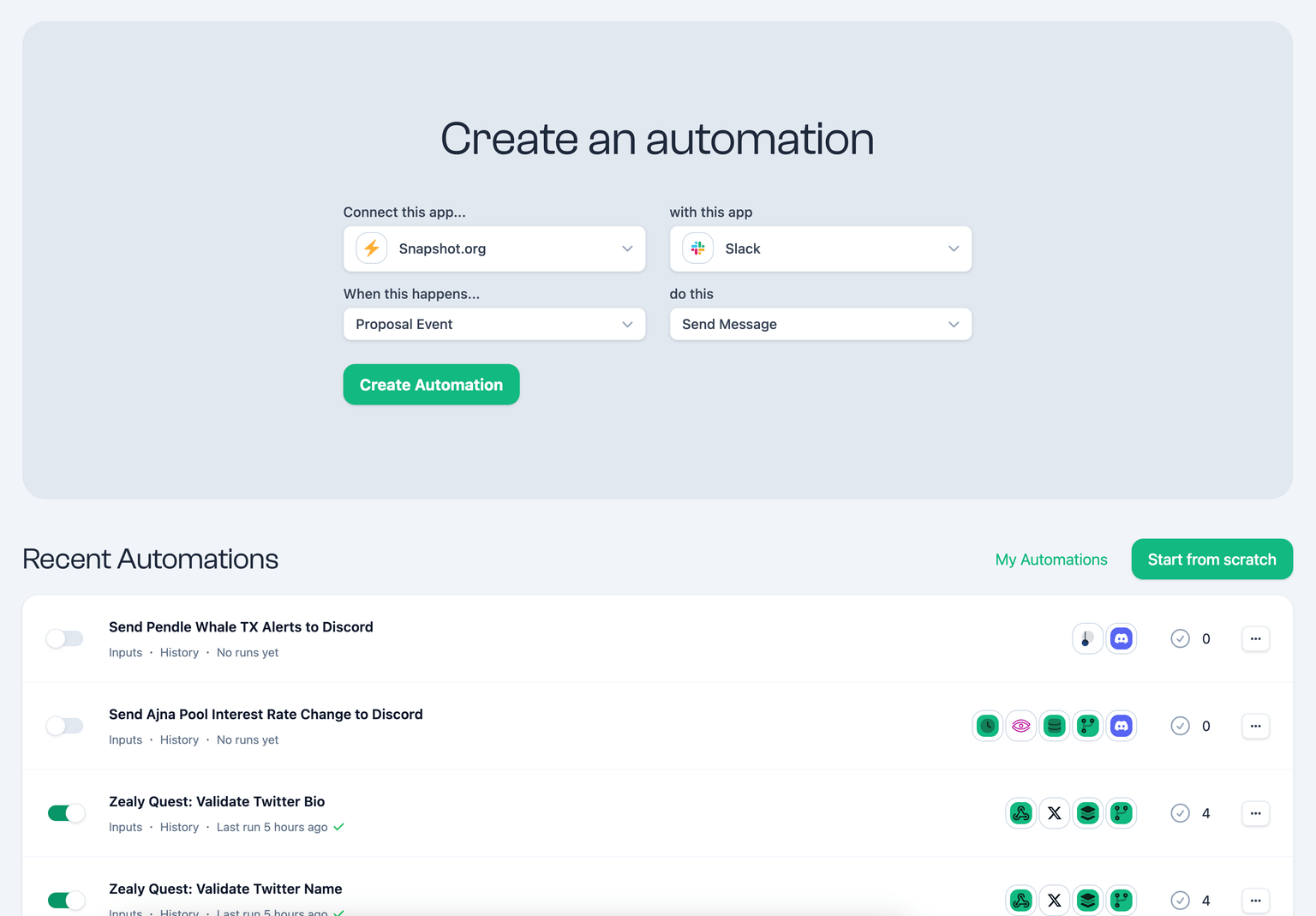Screen dimensions: 1316x916
Task: Disable the Validate Twitter Name toggle
Action: click(x=66, y=901)
